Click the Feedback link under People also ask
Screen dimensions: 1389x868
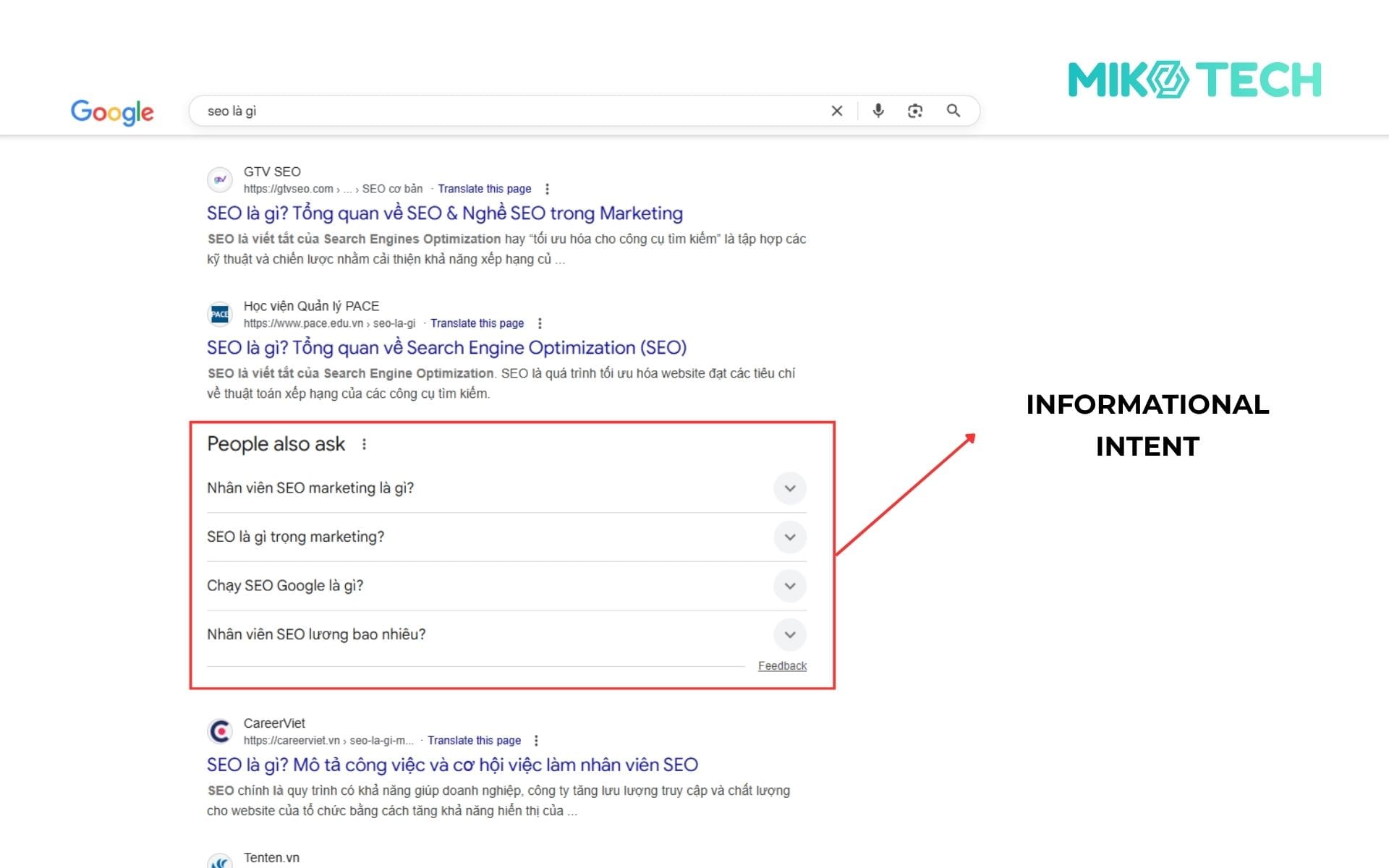782,665
